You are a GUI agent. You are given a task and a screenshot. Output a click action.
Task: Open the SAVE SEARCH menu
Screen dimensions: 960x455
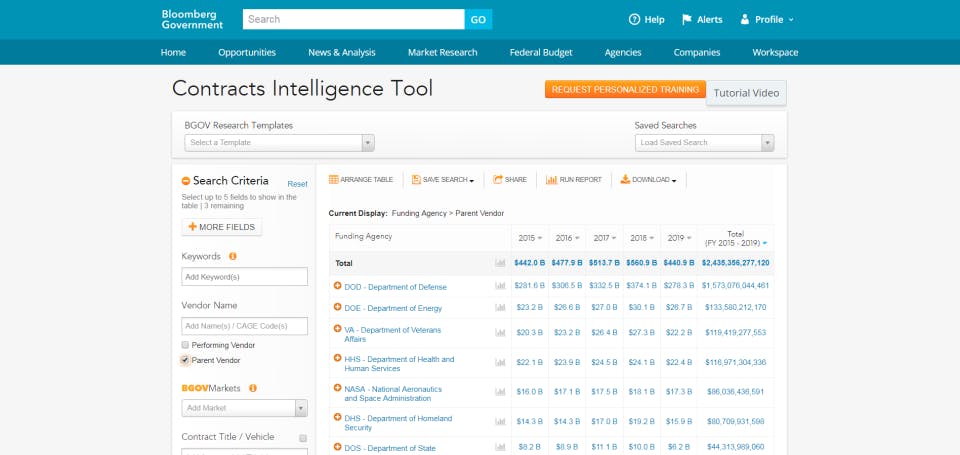[x=443, y=179]
